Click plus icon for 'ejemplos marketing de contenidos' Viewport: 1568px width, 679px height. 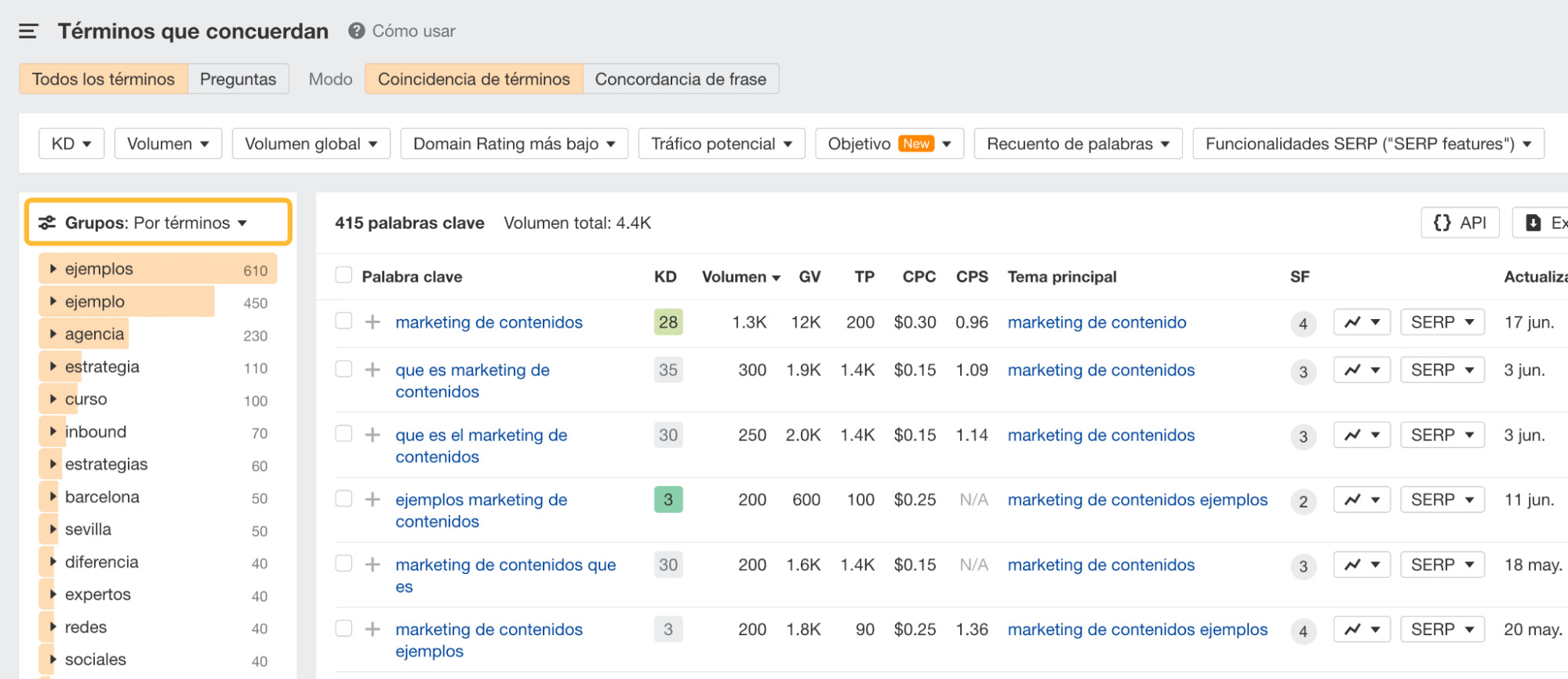[x=373, y=499]
